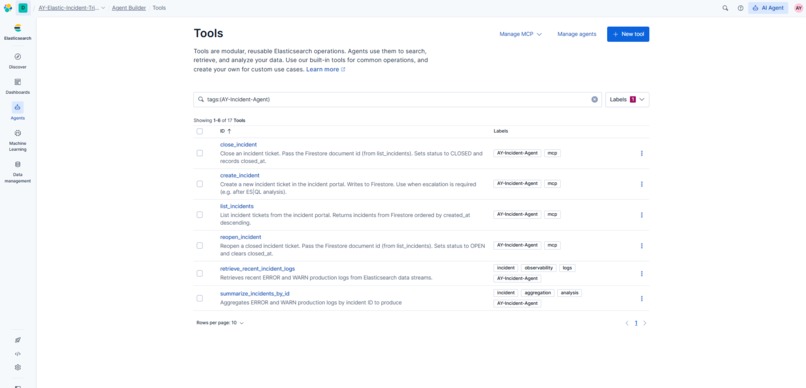Select the Agents sidebar icon

(x=17, y=107)
